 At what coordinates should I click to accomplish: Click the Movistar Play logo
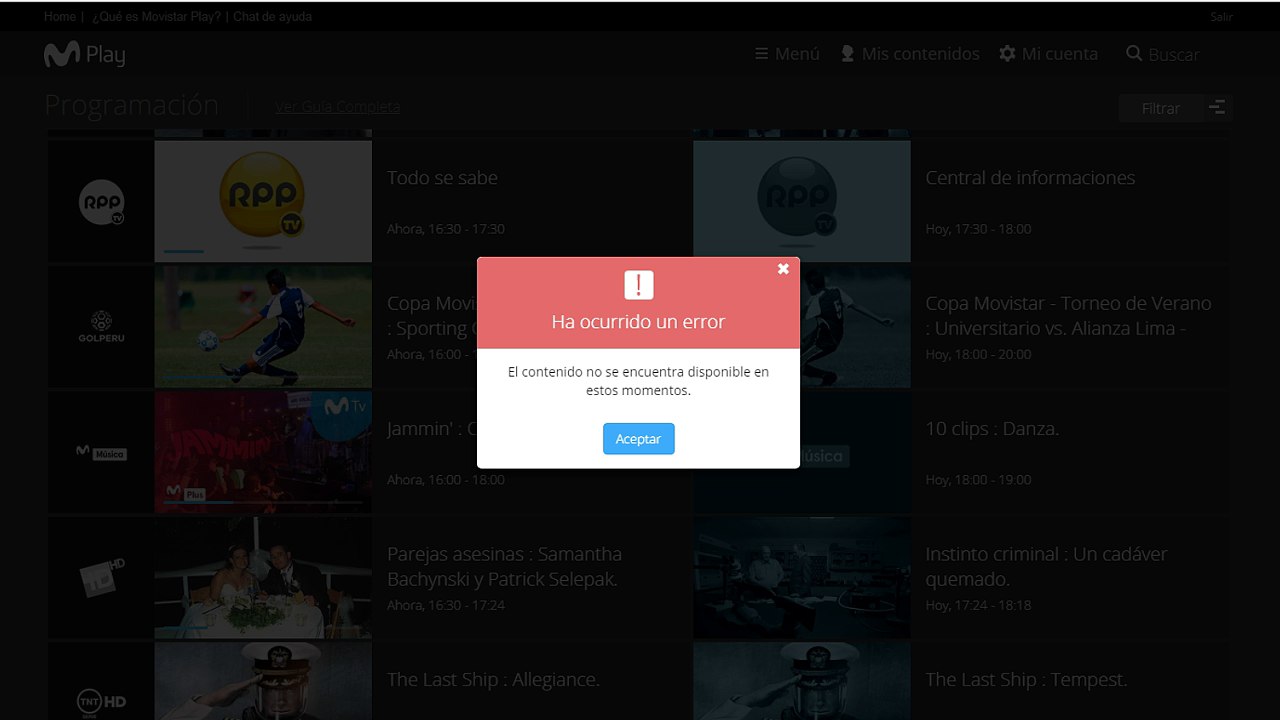coord(84,55)
